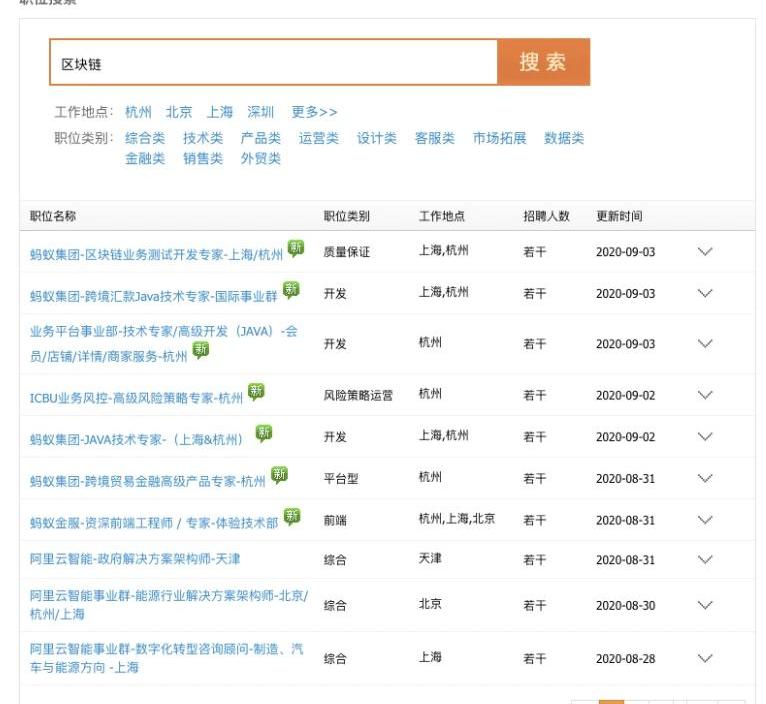Select the 综合类 job category
766x704 pixels.
145,138
